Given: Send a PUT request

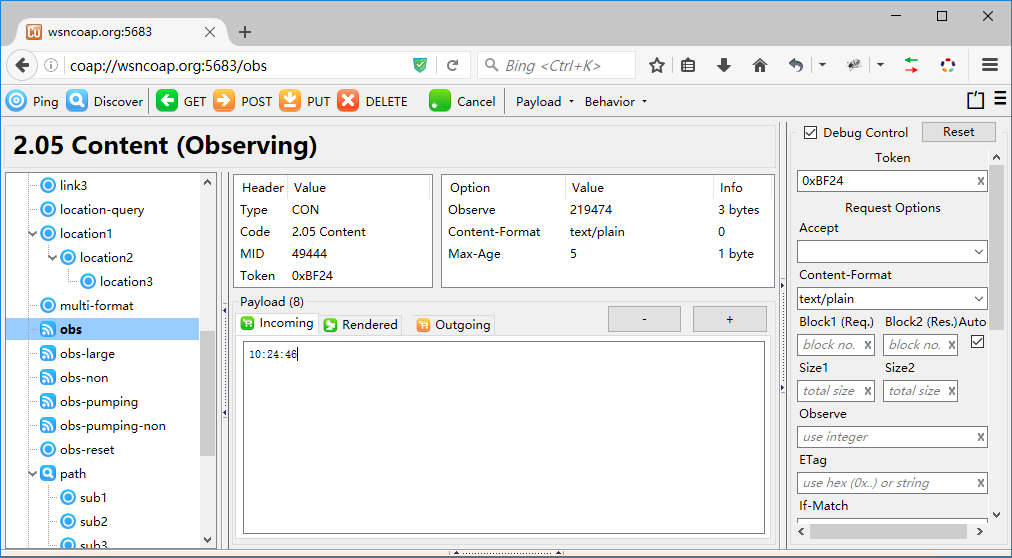Looking at the screenshot, I should [x=305, y=101].
